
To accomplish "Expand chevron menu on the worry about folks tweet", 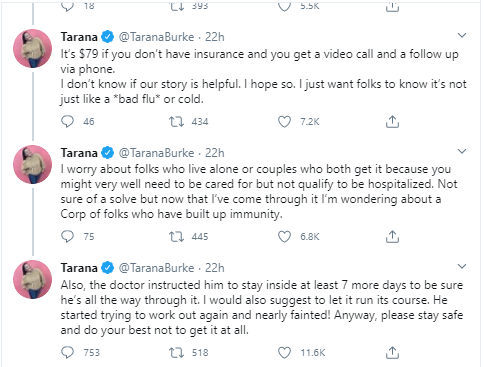I will coord(462,151).
